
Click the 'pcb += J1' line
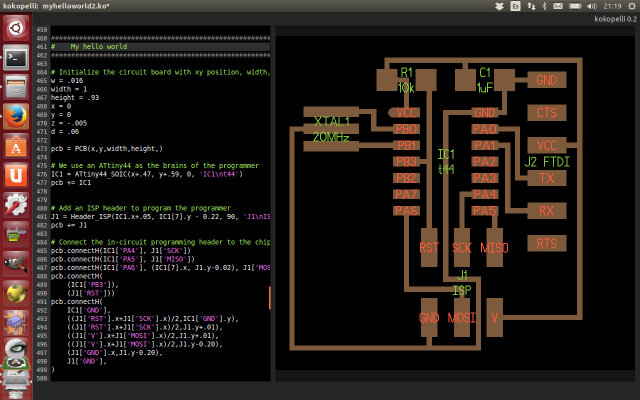pyautogui.click(x=69, y=225)
